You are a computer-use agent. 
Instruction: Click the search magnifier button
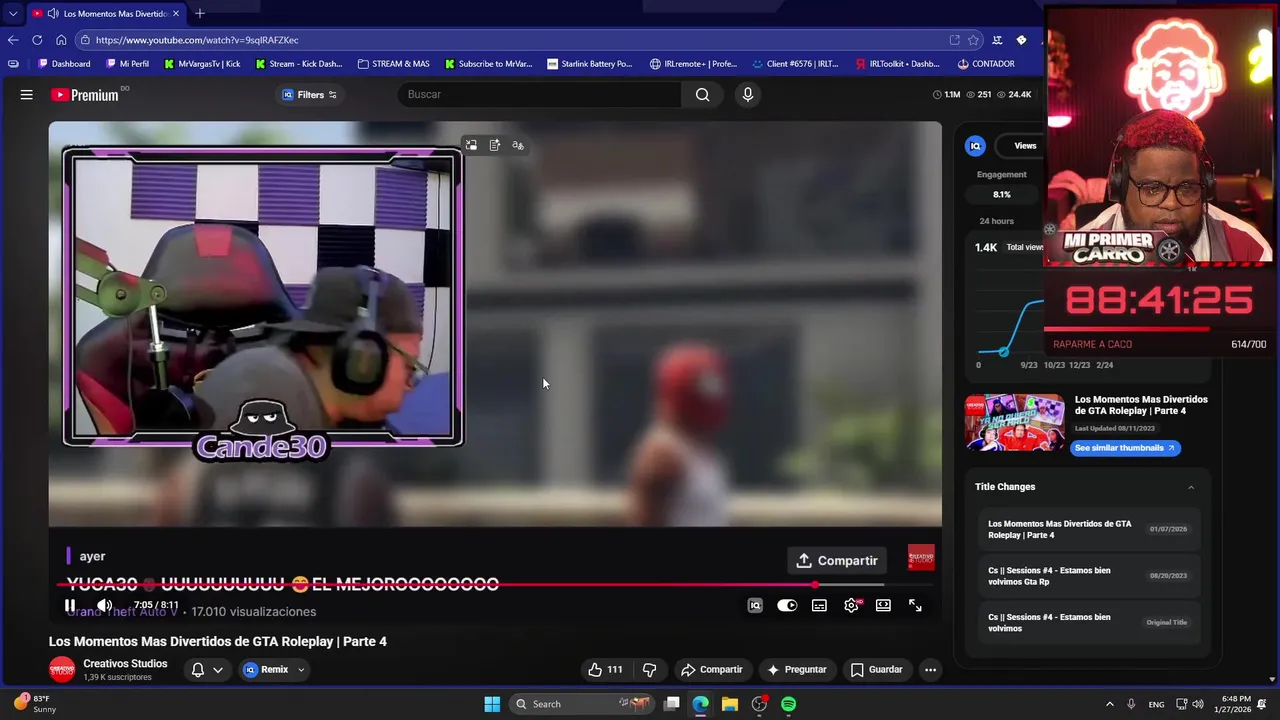pos(702,95)
